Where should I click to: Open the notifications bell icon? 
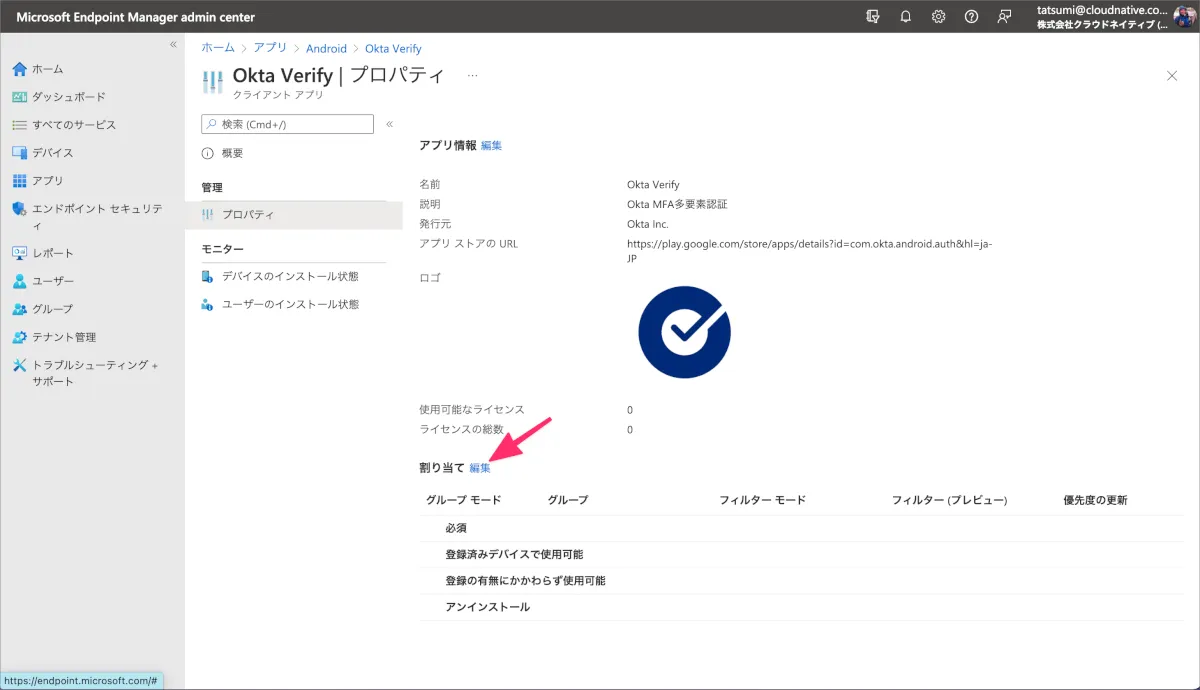[x=906, y=17]
